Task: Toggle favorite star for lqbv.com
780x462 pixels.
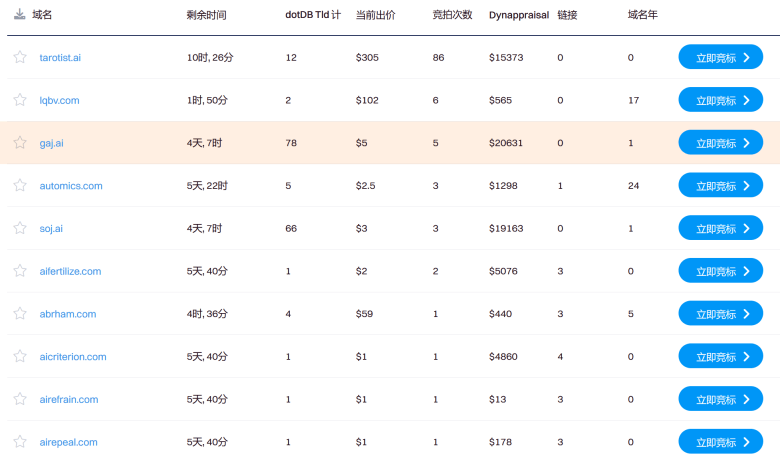Action: 20,100
